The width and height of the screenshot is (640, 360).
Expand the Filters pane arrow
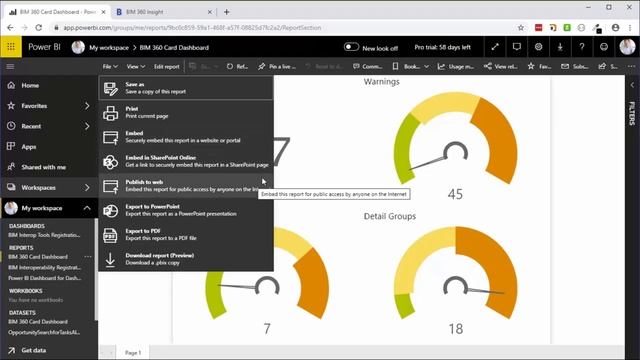point(632,85)
